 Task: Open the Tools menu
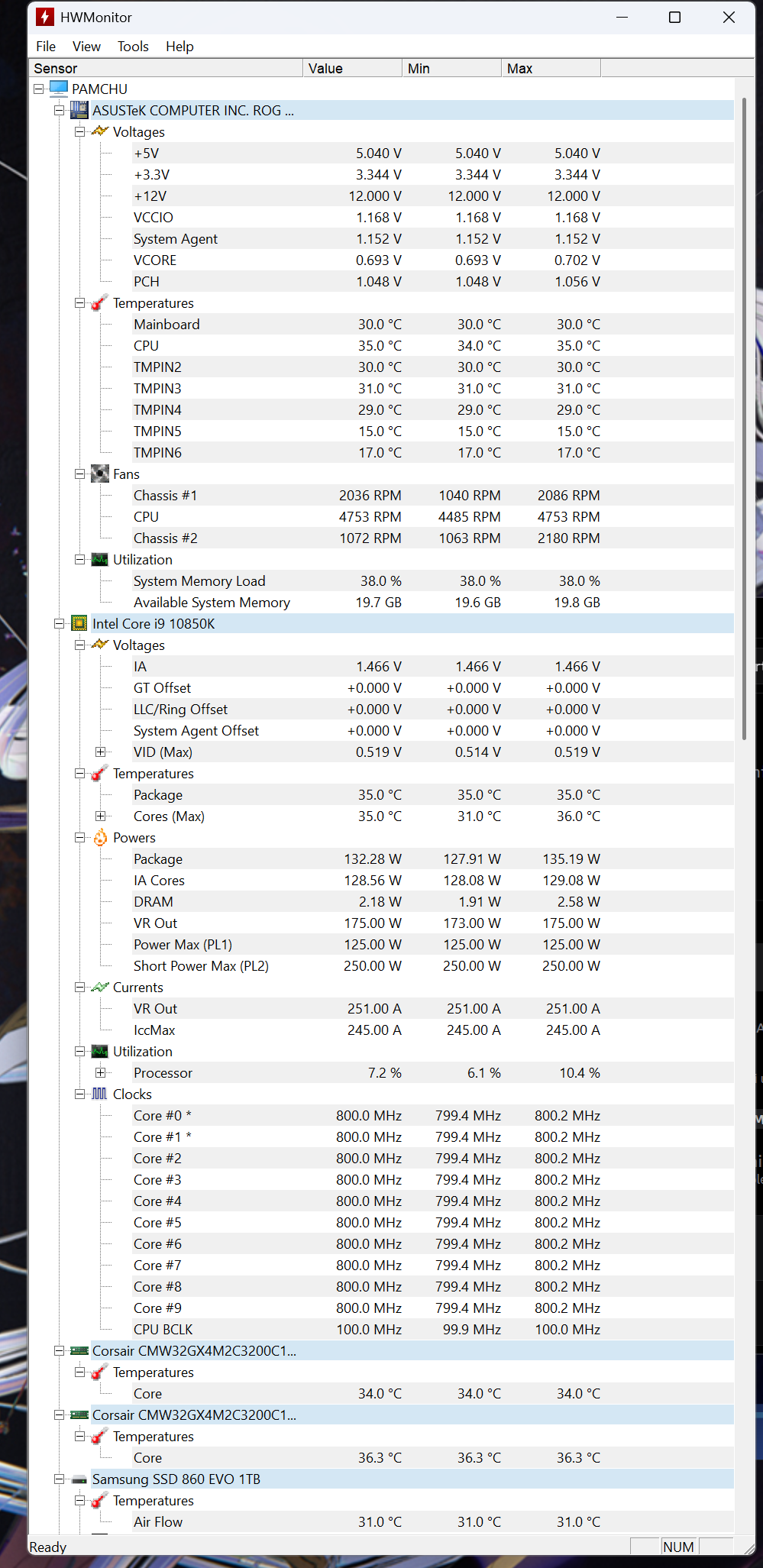(133, 46)
